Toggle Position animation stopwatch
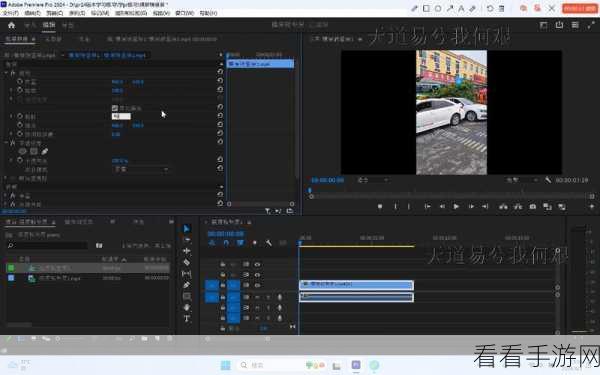 pos(20,82)
